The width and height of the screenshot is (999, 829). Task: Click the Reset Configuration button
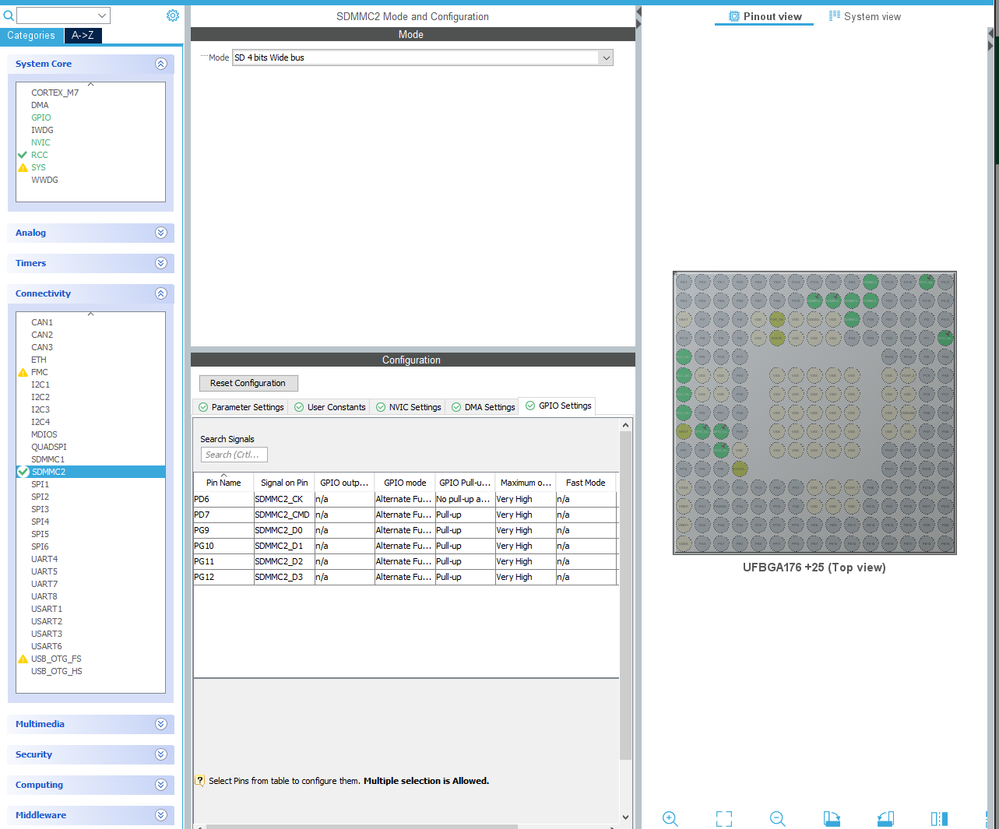pos(248,383)
